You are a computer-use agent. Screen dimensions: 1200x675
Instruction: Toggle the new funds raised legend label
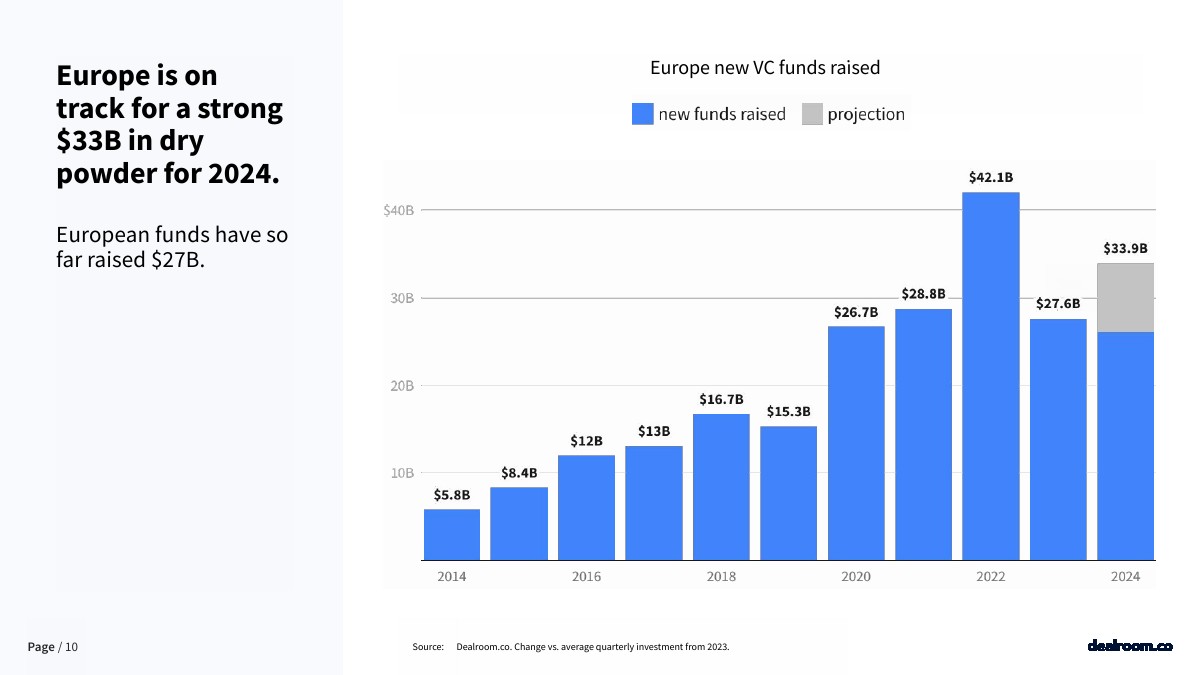pos(721,114)
